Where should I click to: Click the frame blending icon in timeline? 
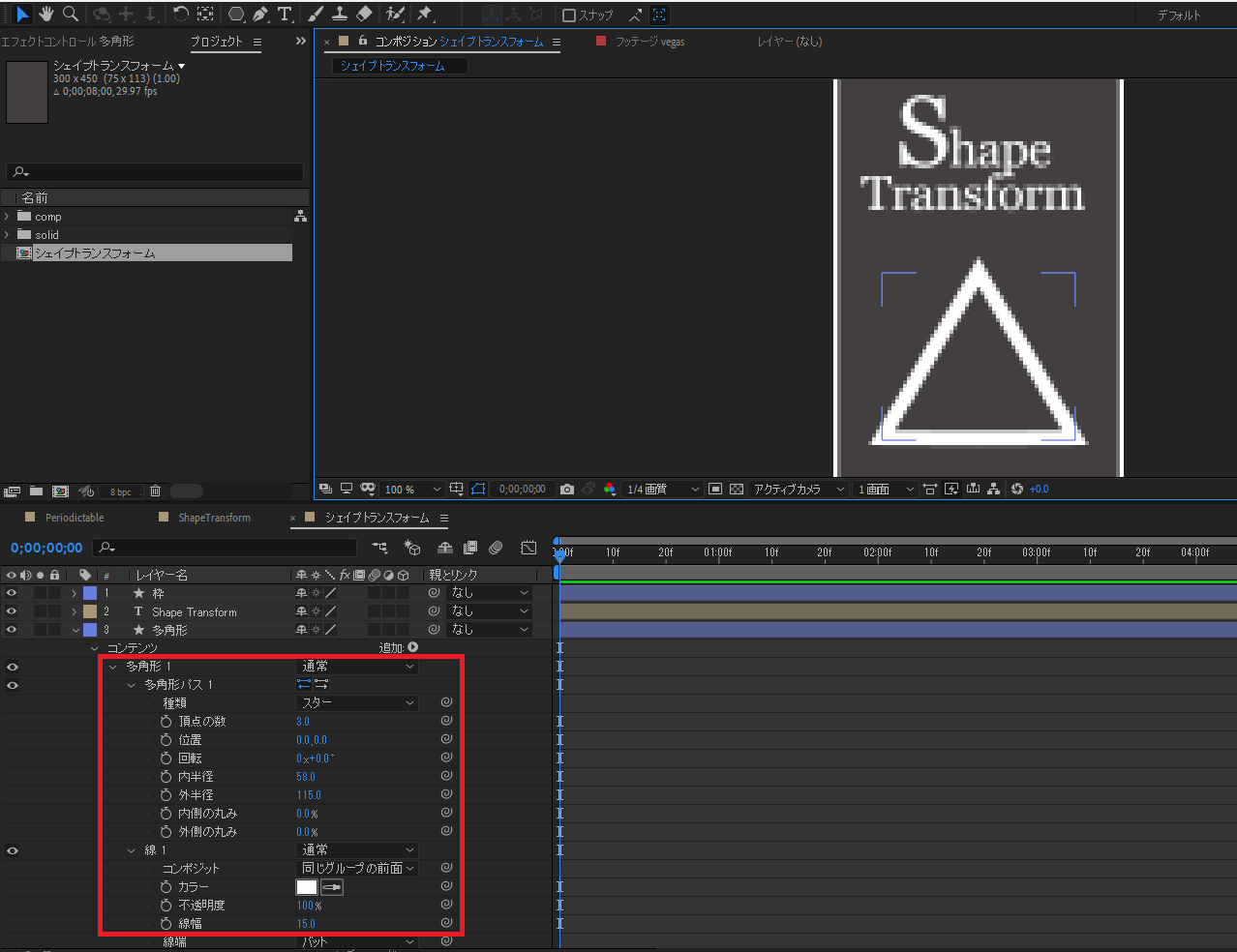coord(470,548)
